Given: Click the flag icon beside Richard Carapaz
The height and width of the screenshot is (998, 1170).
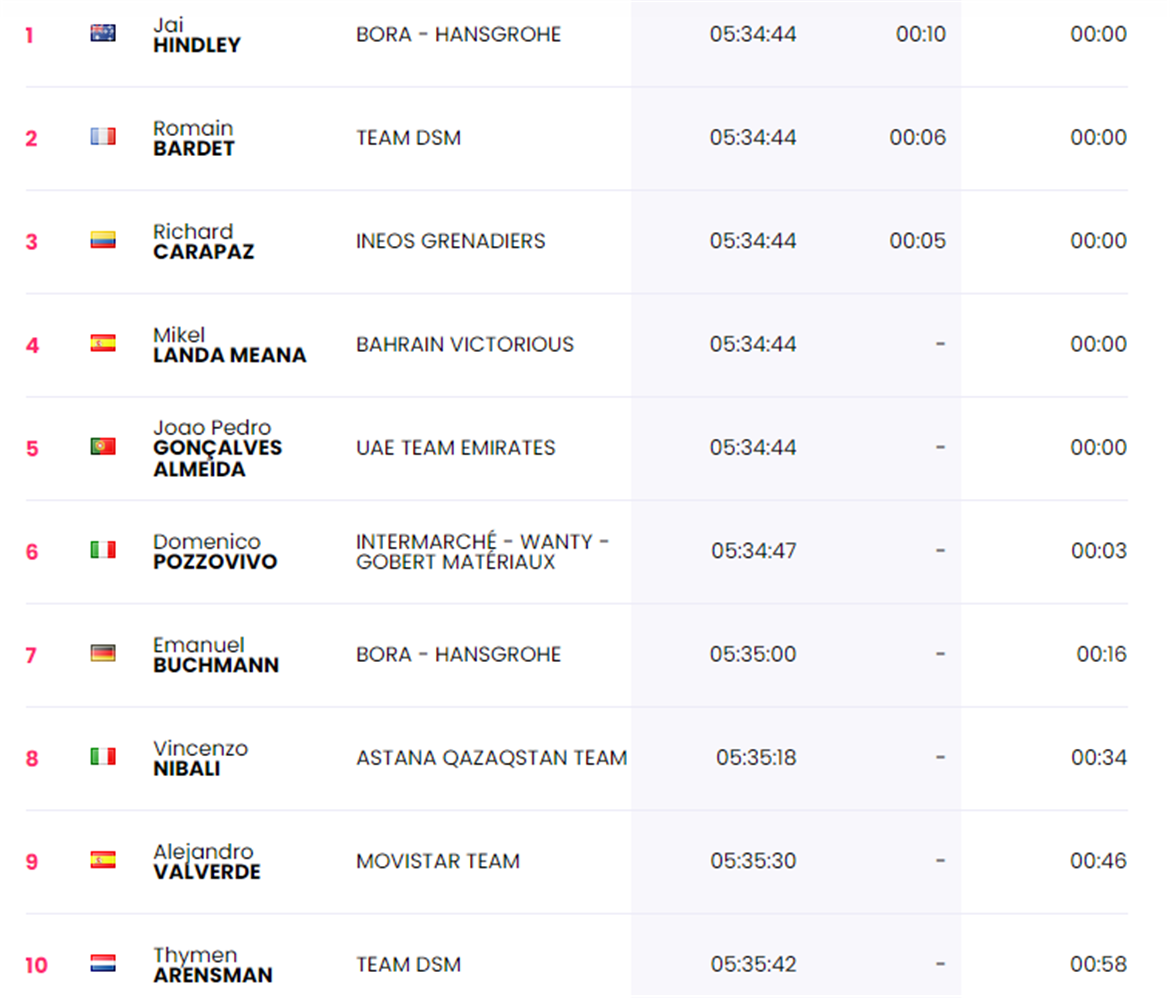Looking at the screenshot, I should tap(103, 240).
